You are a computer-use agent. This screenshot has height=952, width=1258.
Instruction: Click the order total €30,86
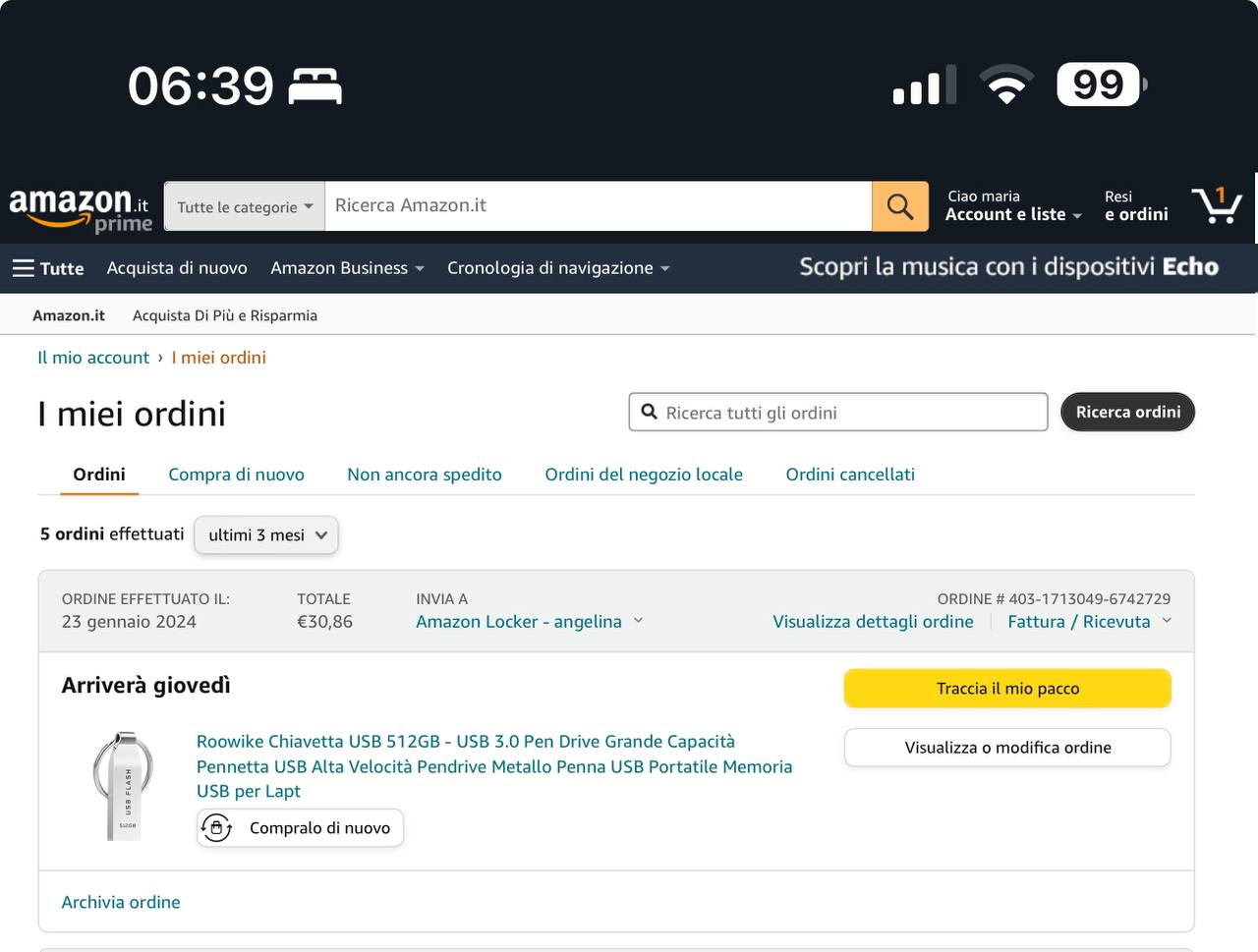[x=324, y=622]
